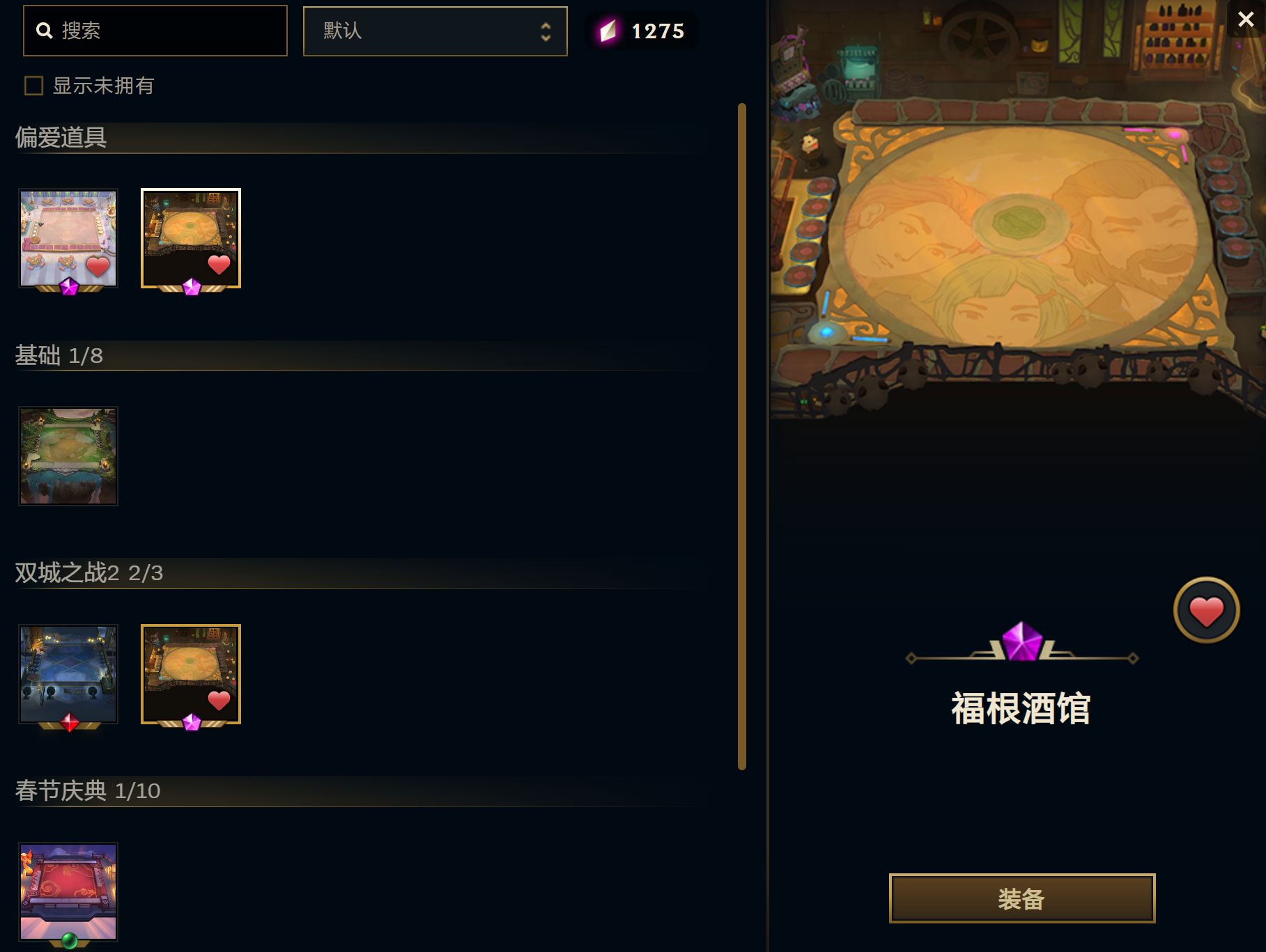
Task: Select the red festival arena in 春节庆典
Action: [68, 892]
